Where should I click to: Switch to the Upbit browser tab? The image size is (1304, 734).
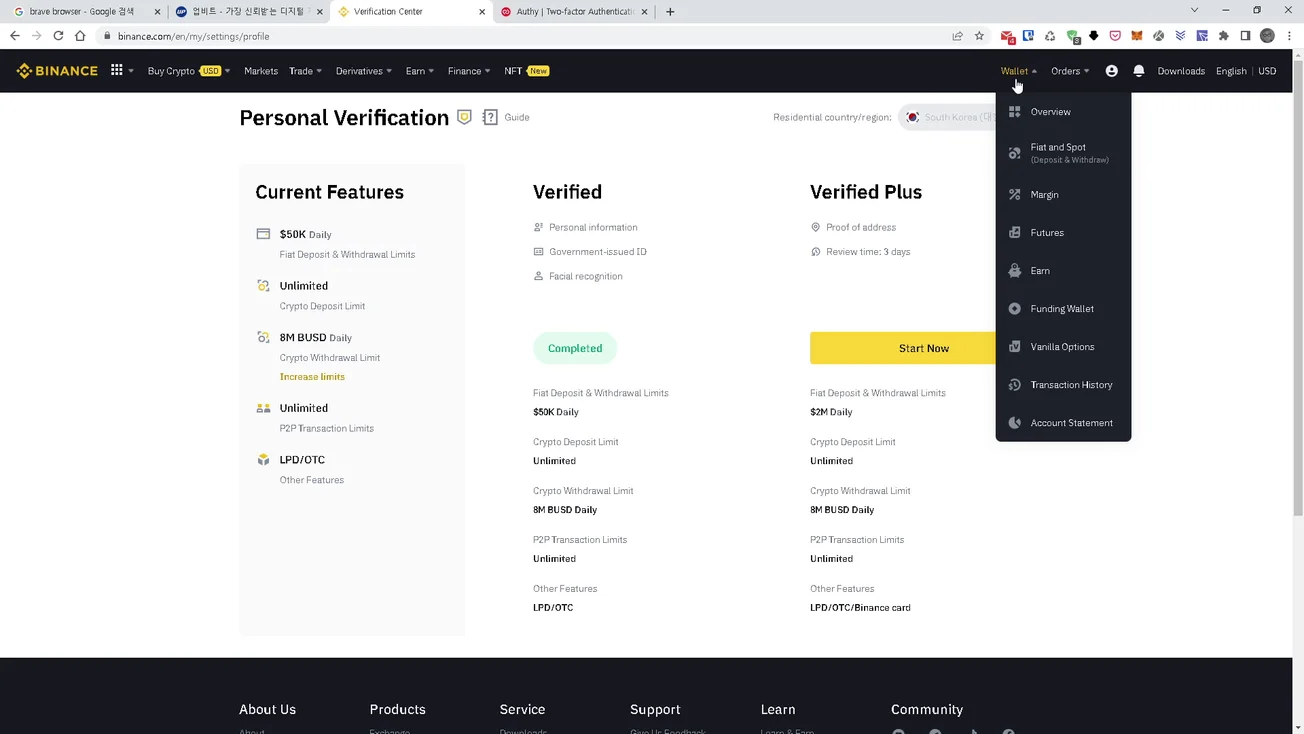coord(247,12)
